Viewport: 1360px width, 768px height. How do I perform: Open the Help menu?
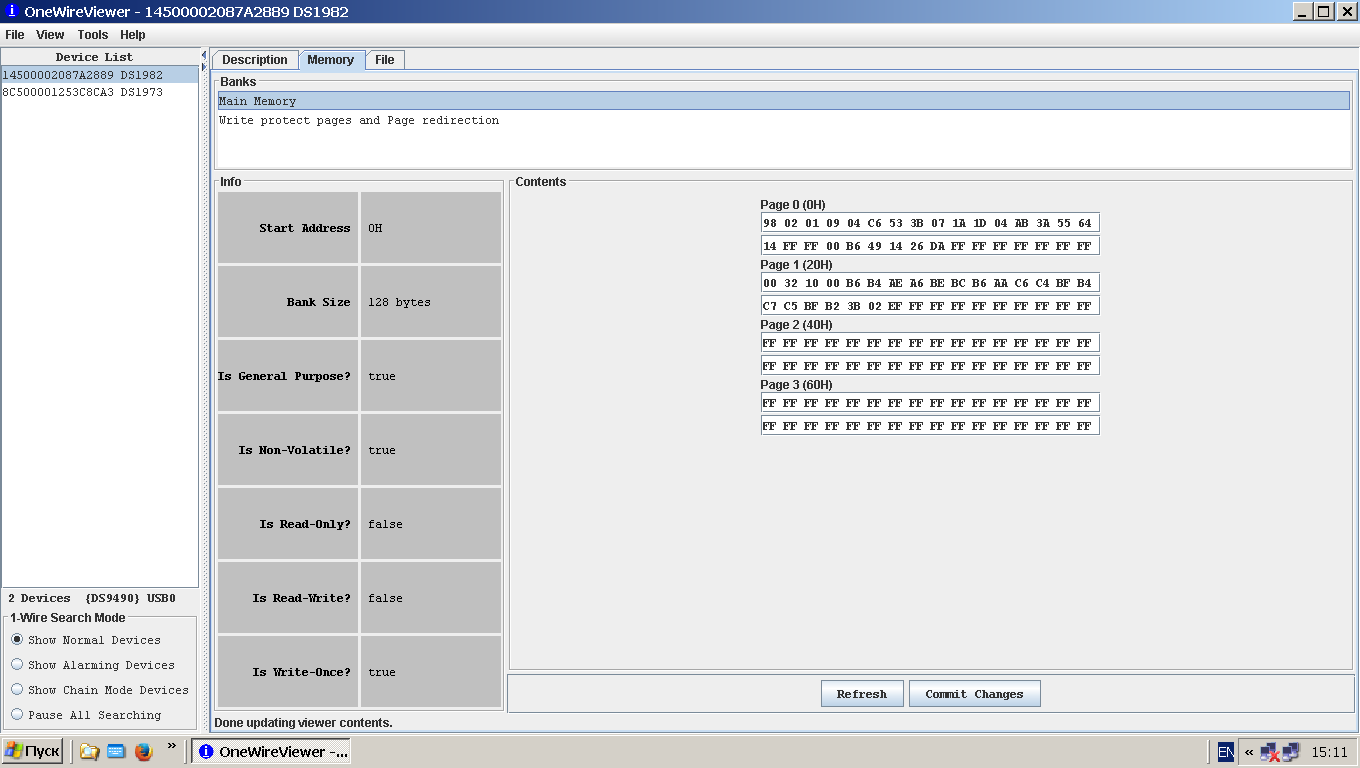133,35
